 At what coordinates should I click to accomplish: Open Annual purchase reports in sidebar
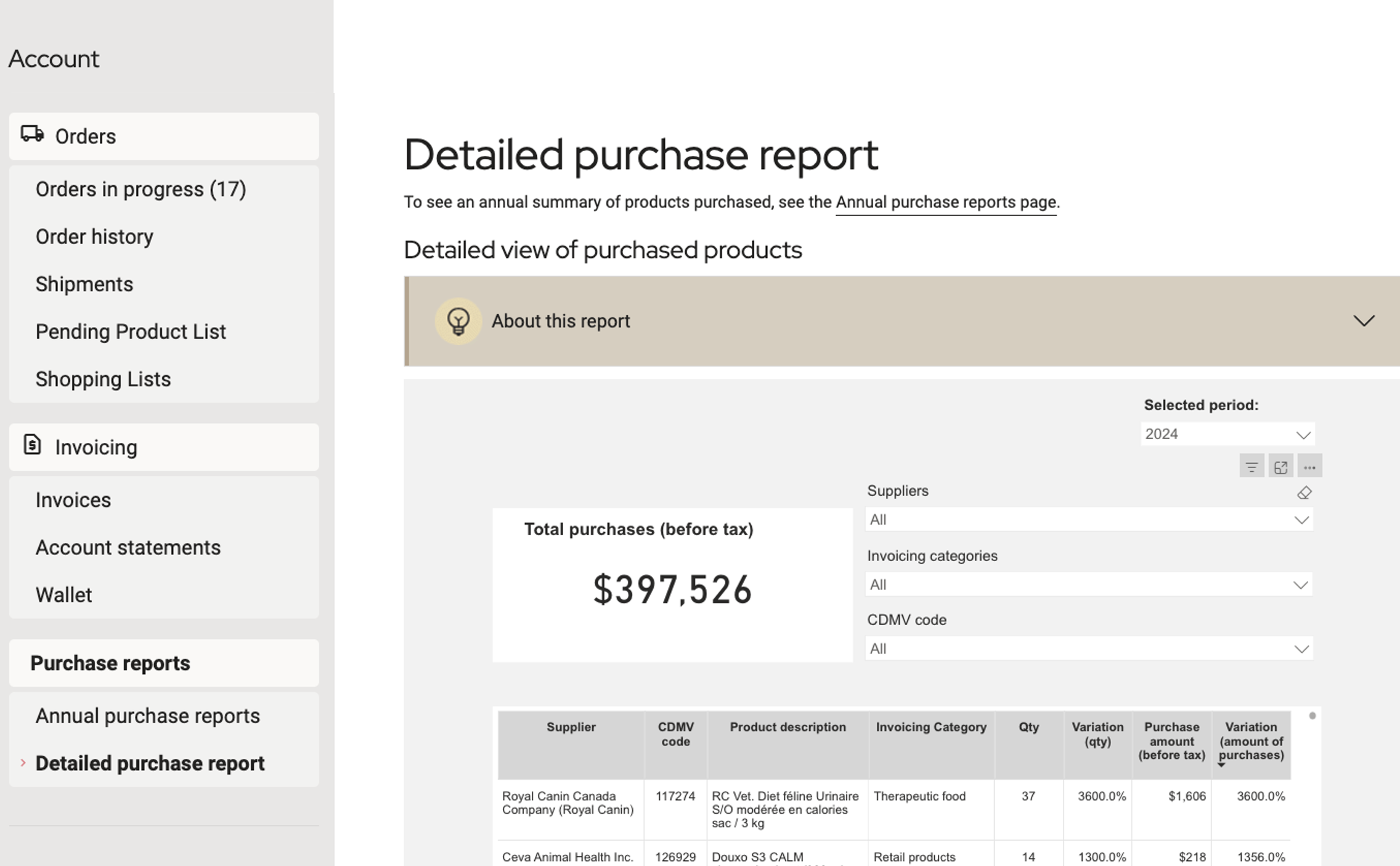click(x=147, y=716)
